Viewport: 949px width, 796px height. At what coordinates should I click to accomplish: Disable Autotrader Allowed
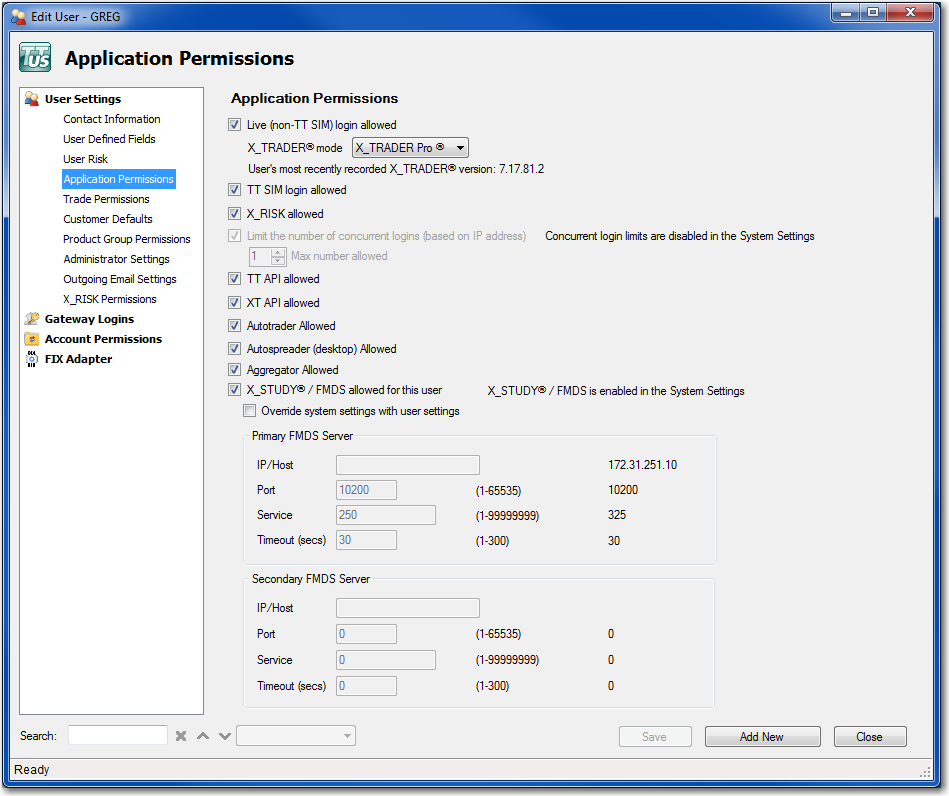[235, 325]
